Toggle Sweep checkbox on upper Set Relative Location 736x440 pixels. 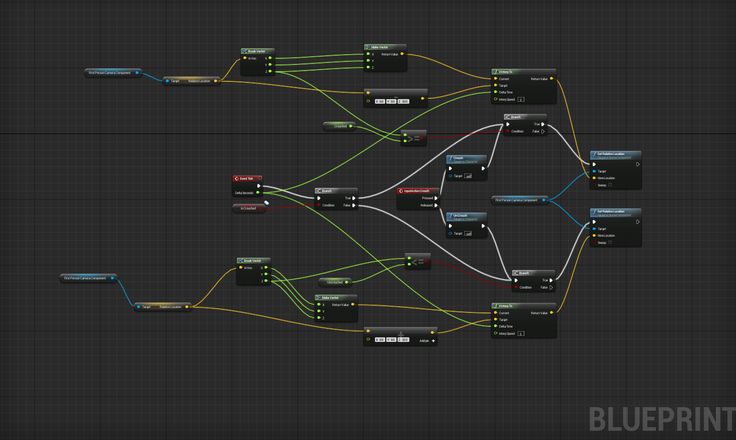[610, 185]
